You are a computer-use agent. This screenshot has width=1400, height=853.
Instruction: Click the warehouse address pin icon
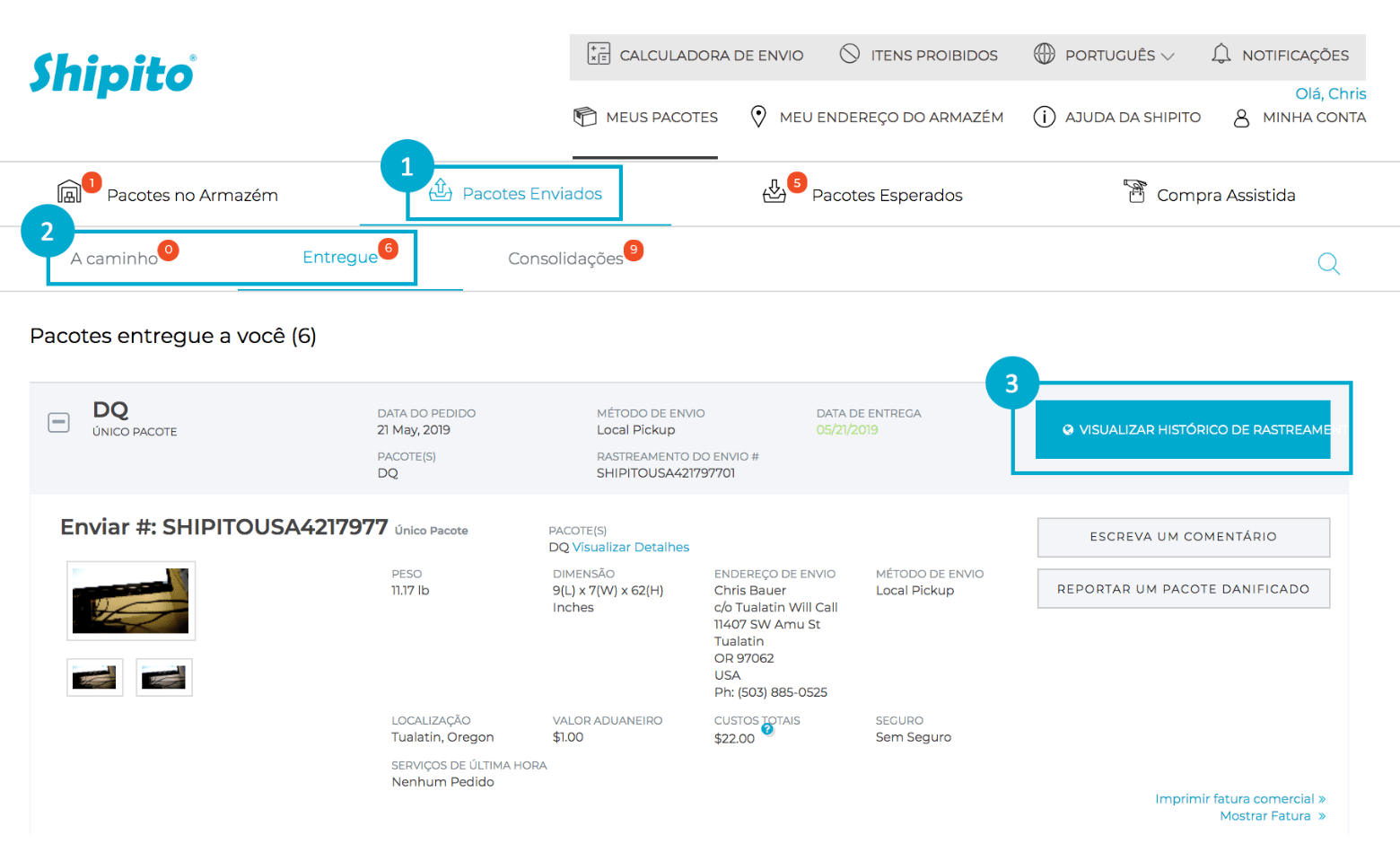(758, 117)
